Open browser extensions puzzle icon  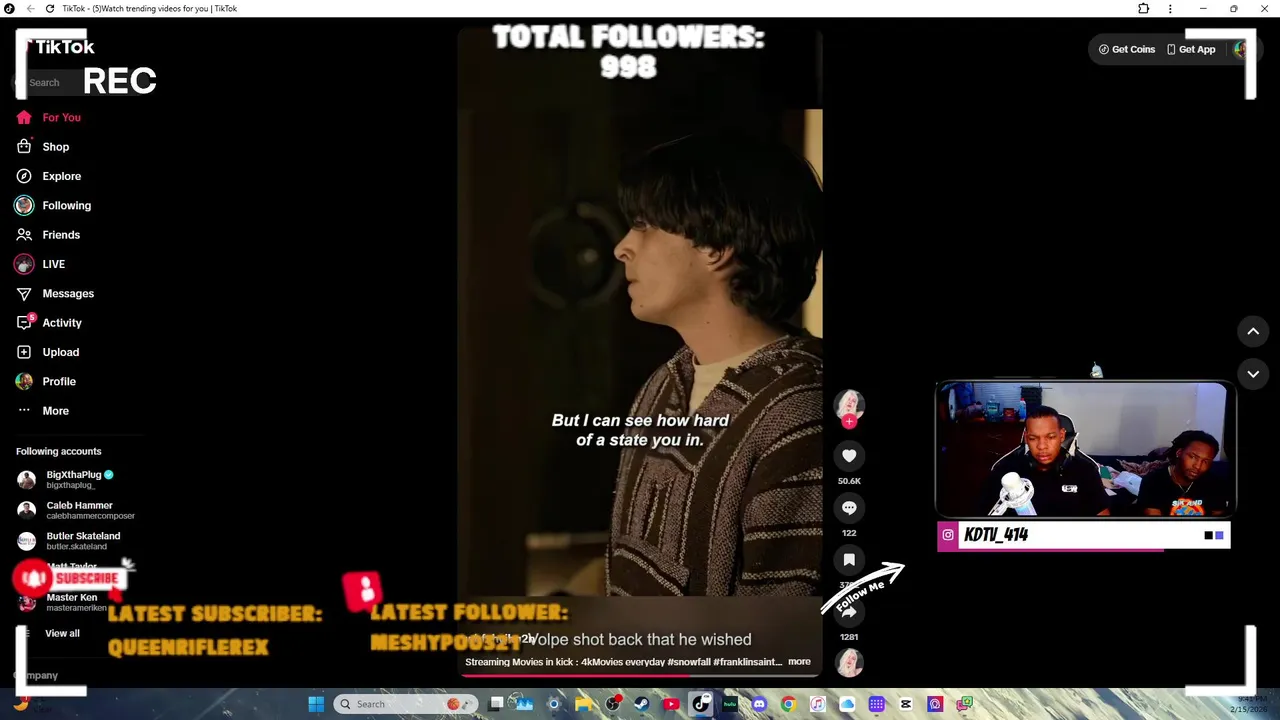tap(1143, 9)
